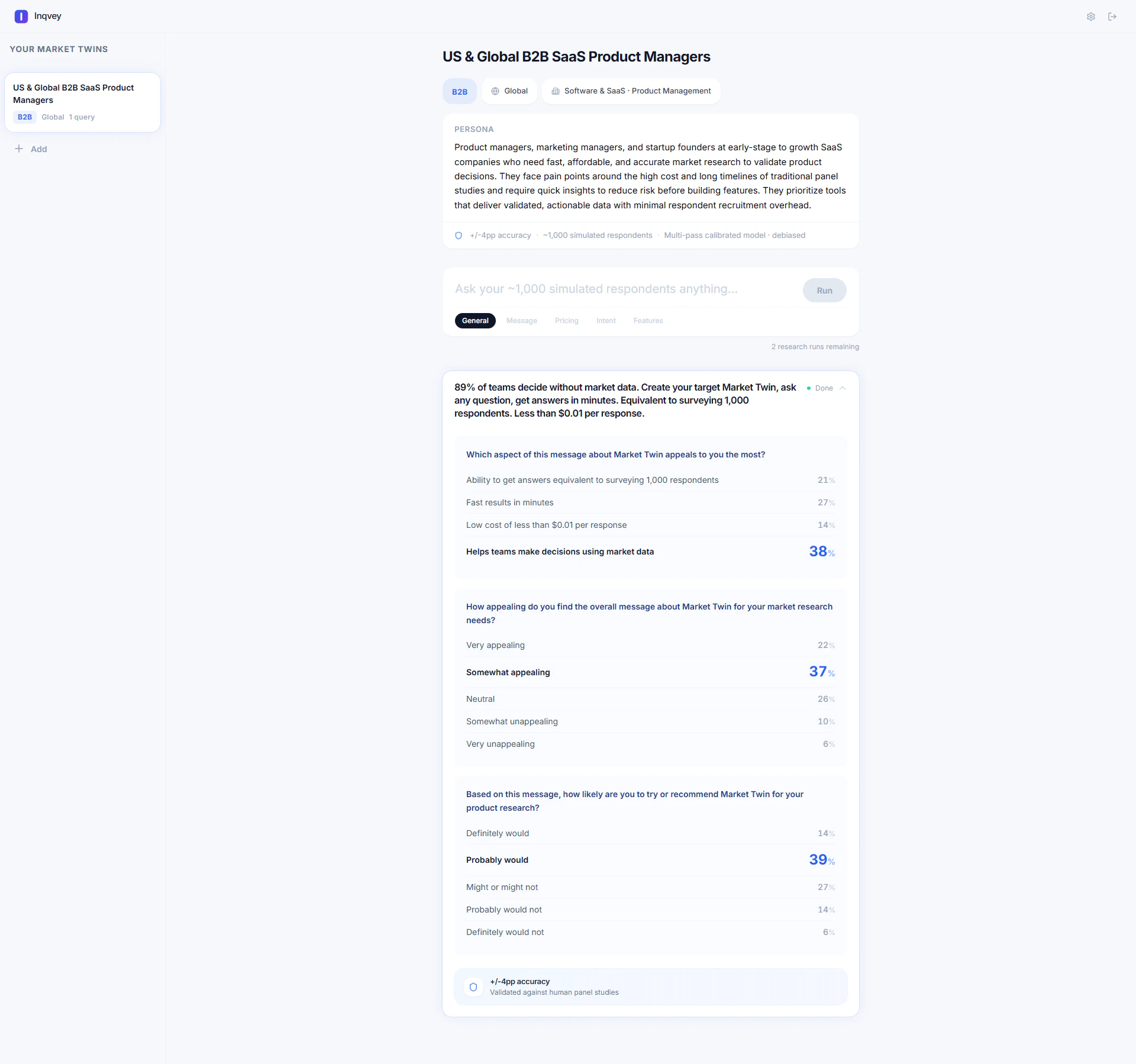Click Add to create a market twin
This screenshot has height=1064, width=1136.
[38, 149]
